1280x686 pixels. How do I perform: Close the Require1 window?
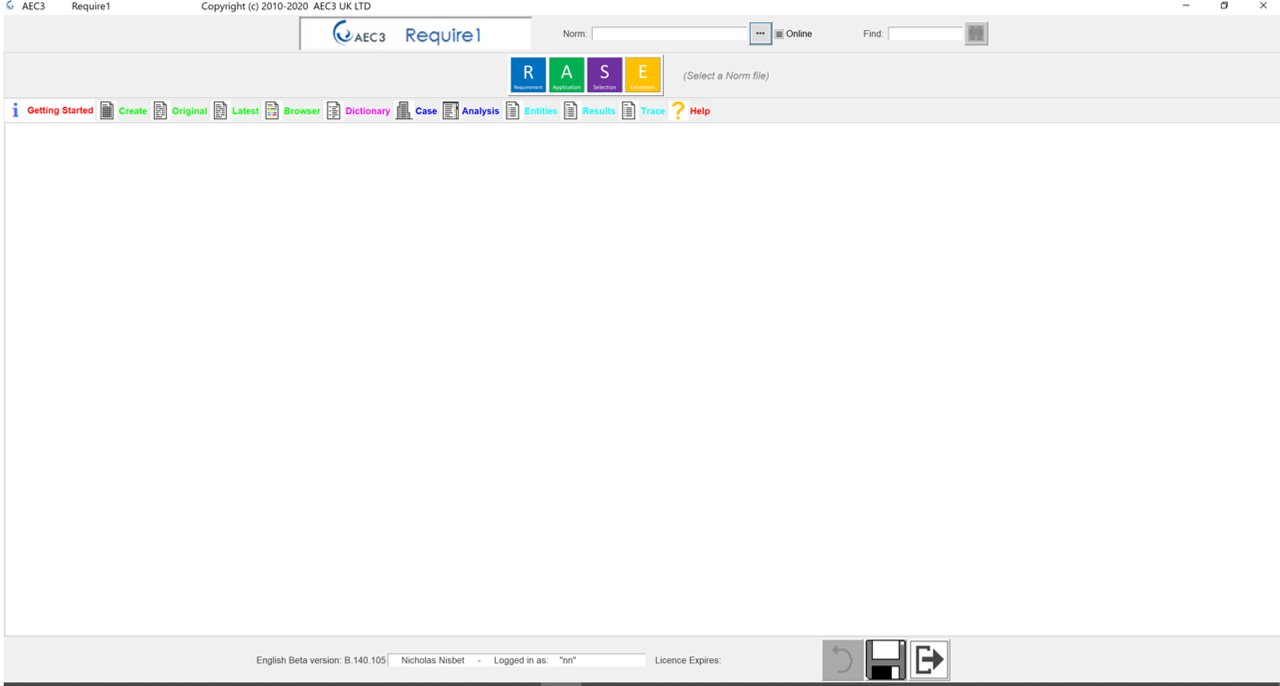[1263, 6]
